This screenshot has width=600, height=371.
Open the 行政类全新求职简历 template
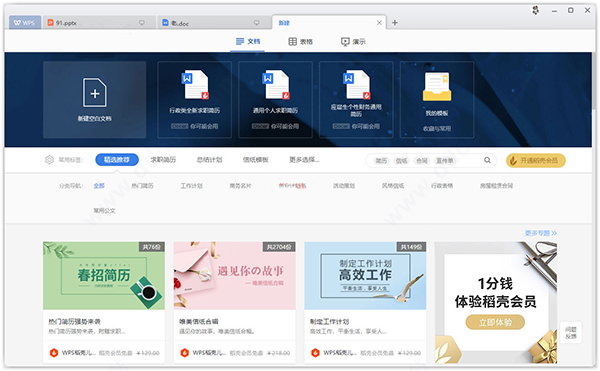[194, 99]
